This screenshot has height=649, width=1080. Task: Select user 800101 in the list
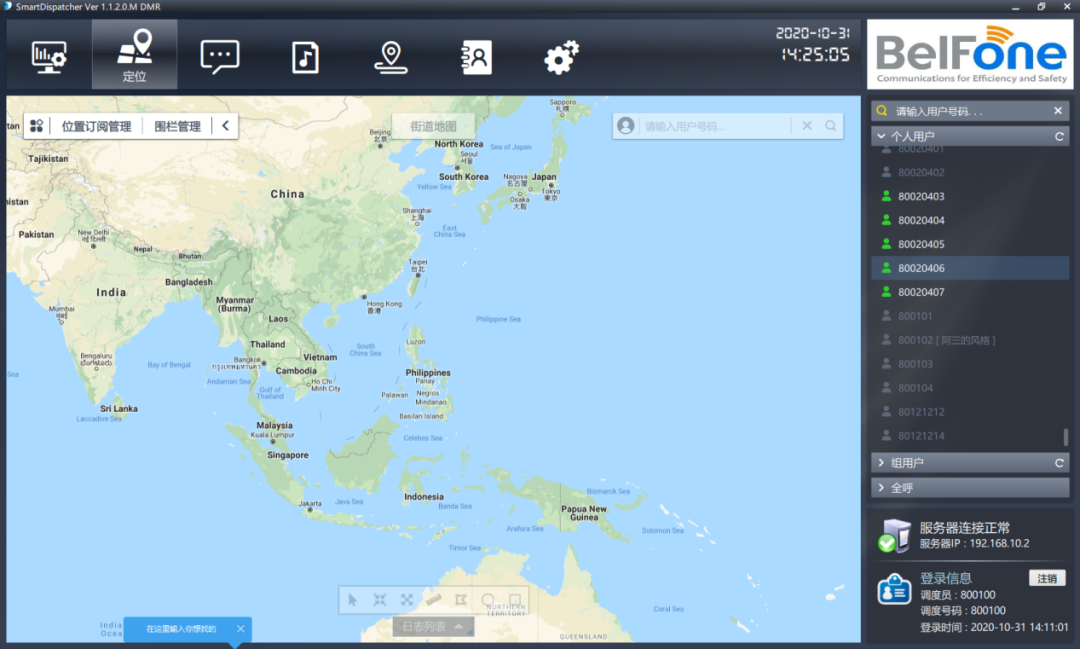[x=970, y=316]
